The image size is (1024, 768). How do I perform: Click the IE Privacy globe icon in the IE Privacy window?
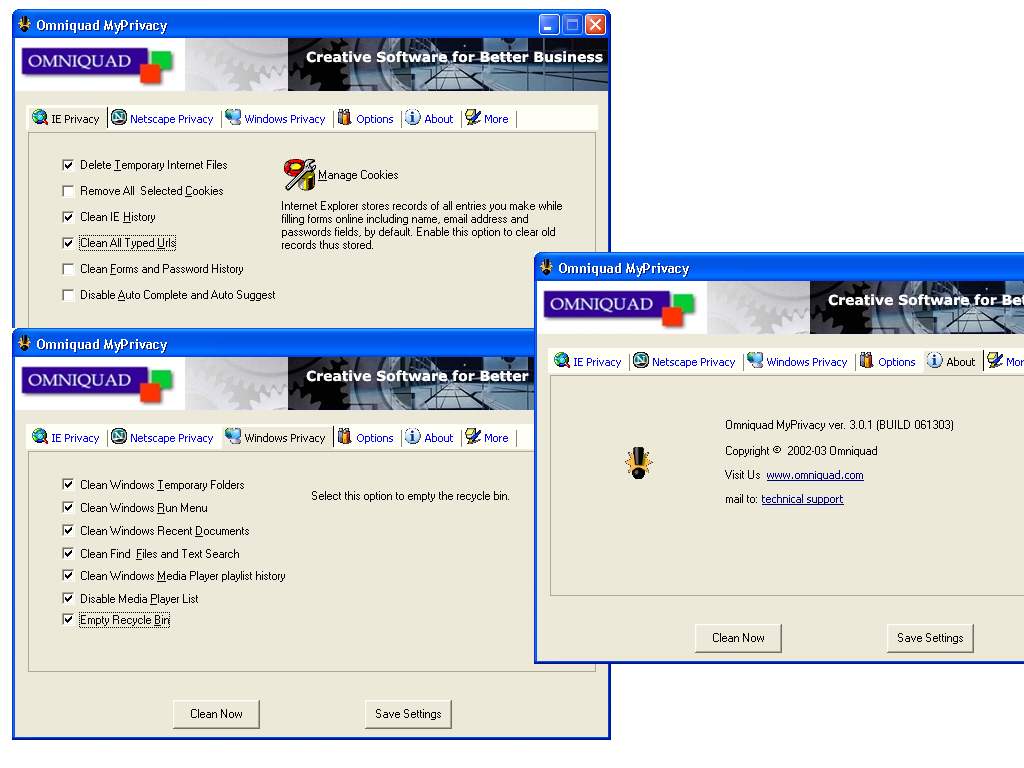point(40,118)
